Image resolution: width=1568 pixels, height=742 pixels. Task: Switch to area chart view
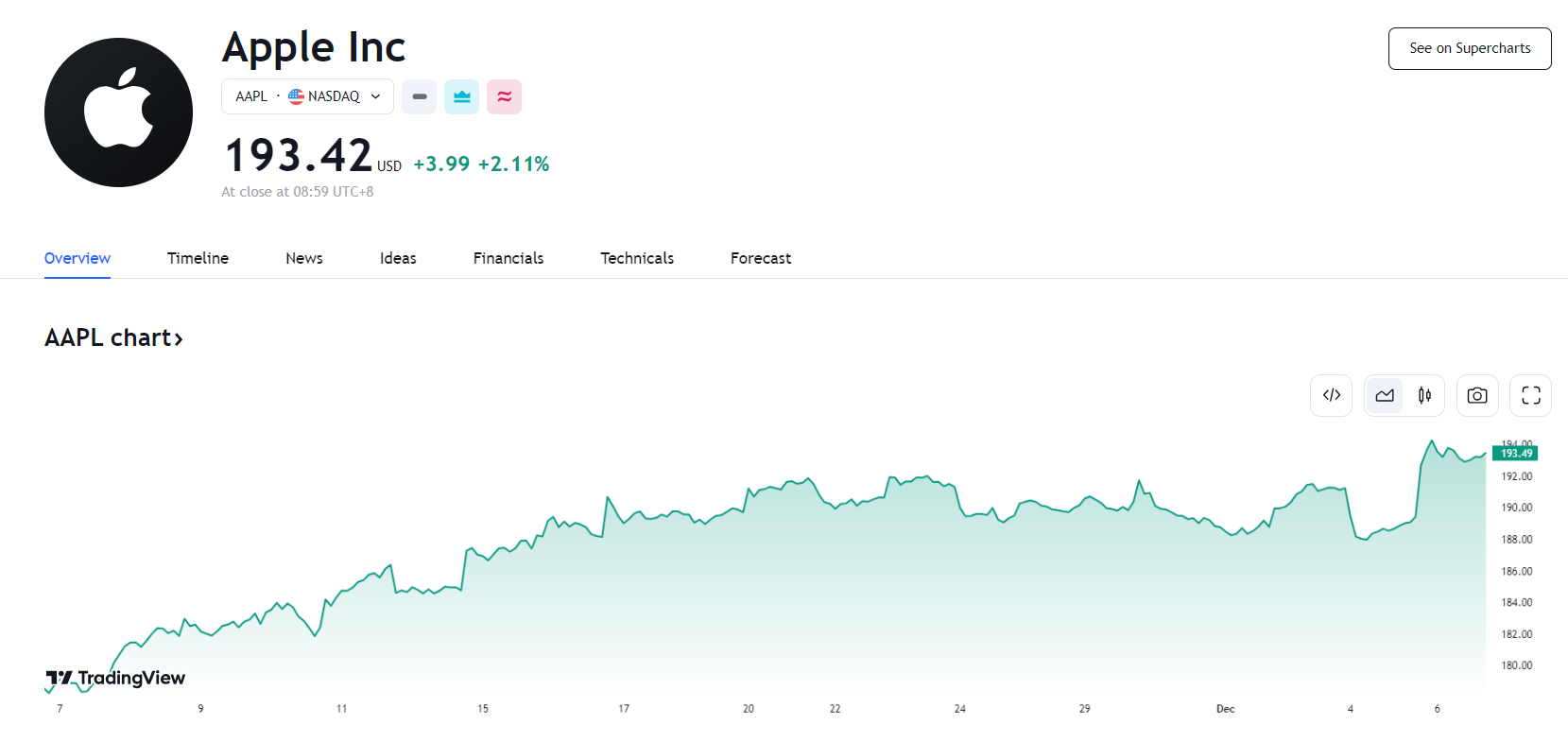1385,395
